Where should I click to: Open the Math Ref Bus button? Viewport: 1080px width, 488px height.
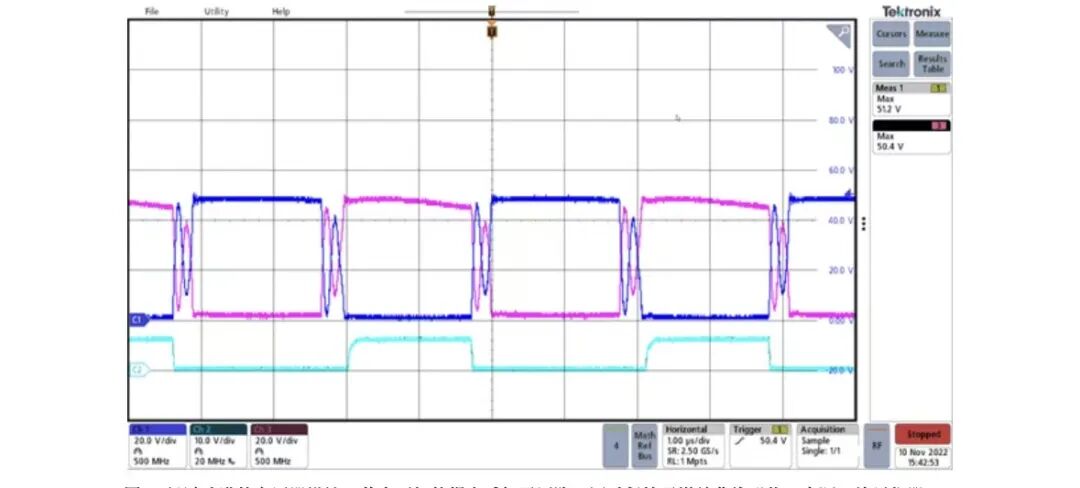click(x=644, y=445)
